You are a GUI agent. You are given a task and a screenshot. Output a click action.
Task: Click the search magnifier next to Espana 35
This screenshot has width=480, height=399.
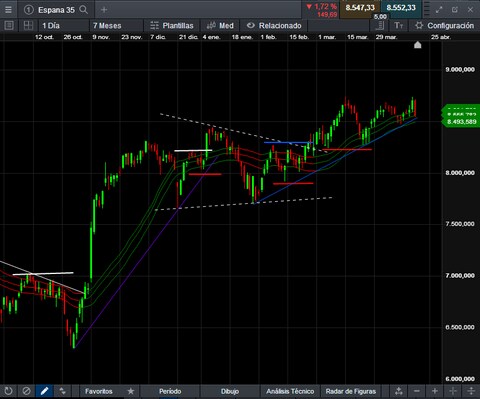84,10
